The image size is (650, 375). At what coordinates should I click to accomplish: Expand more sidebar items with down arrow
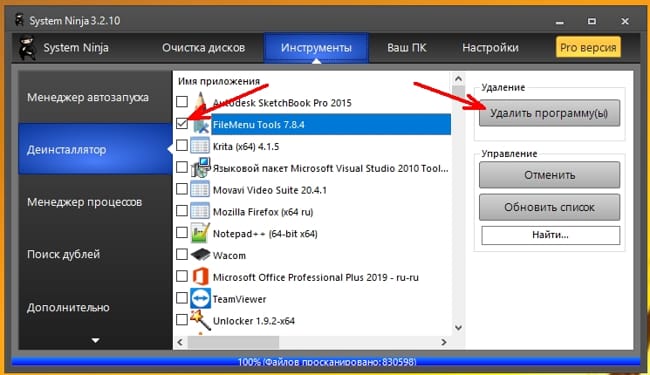pos(95,341)
